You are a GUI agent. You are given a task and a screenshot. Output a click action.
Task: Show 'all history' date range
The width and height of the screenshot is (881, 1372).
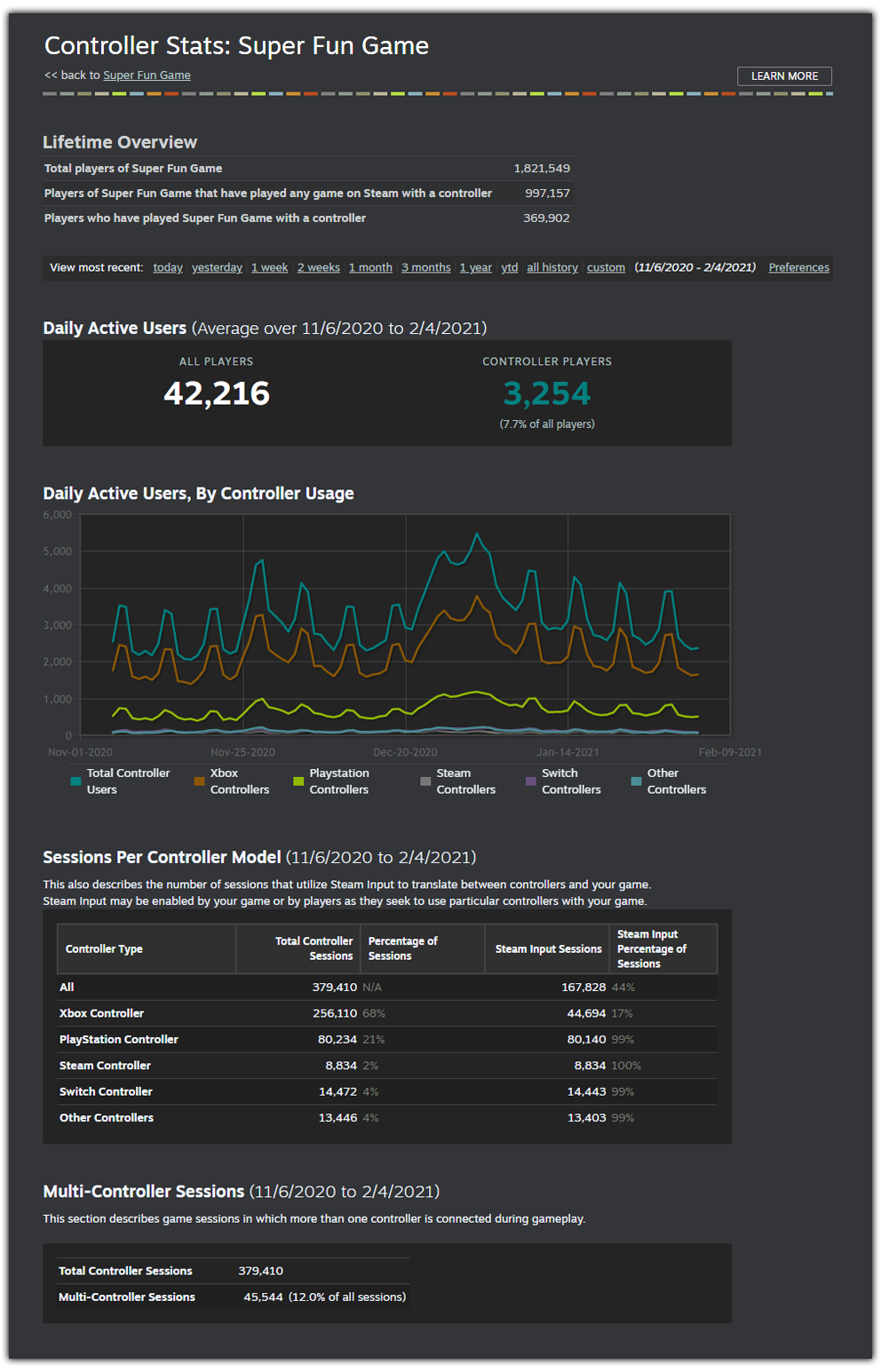coord(552,267)
